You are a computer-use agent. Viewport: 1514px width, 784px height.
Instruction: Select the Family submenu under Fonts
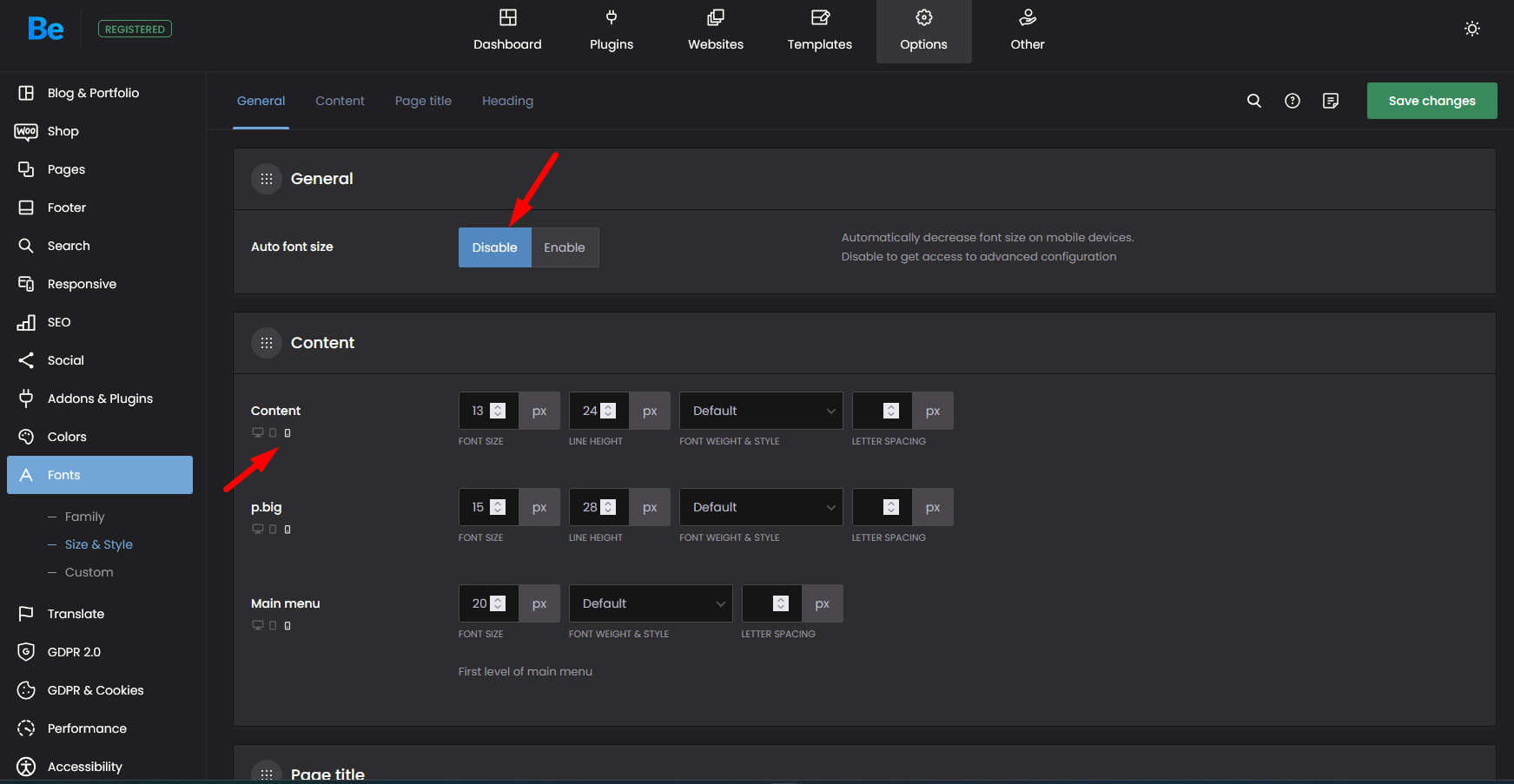[x=84, y=517]
